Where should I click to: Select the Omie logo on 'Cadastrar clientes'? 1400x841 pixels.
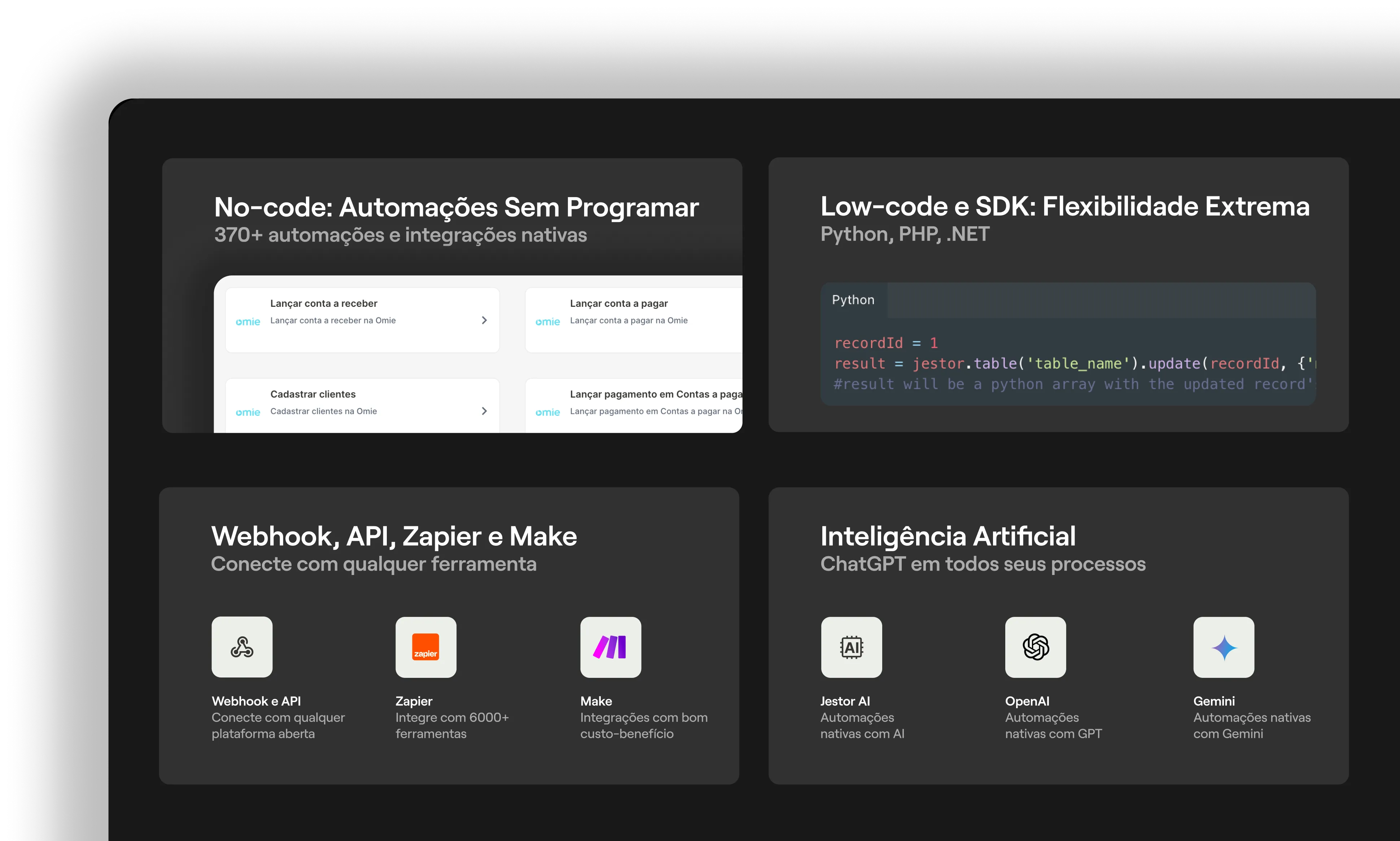(248, 411)
